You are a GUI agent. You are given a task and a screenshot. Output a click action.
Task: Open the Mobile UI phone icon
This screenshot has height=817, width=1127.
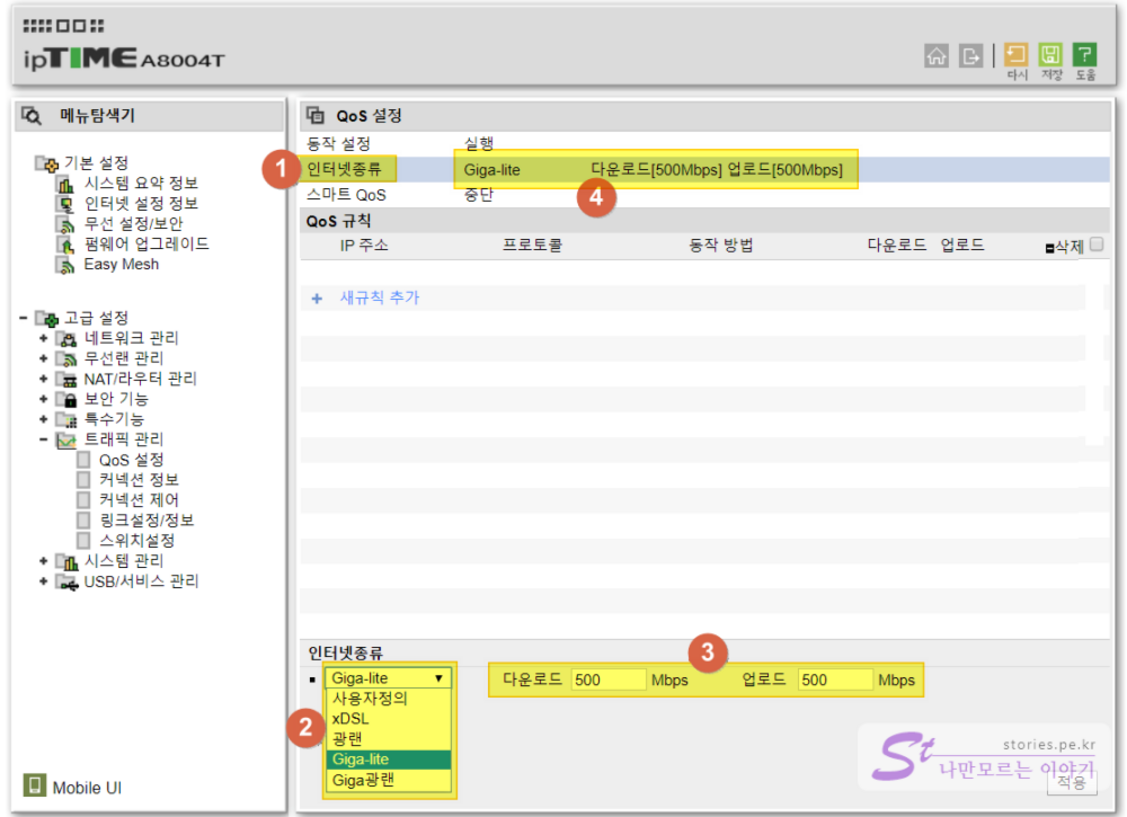pos(34,786)
